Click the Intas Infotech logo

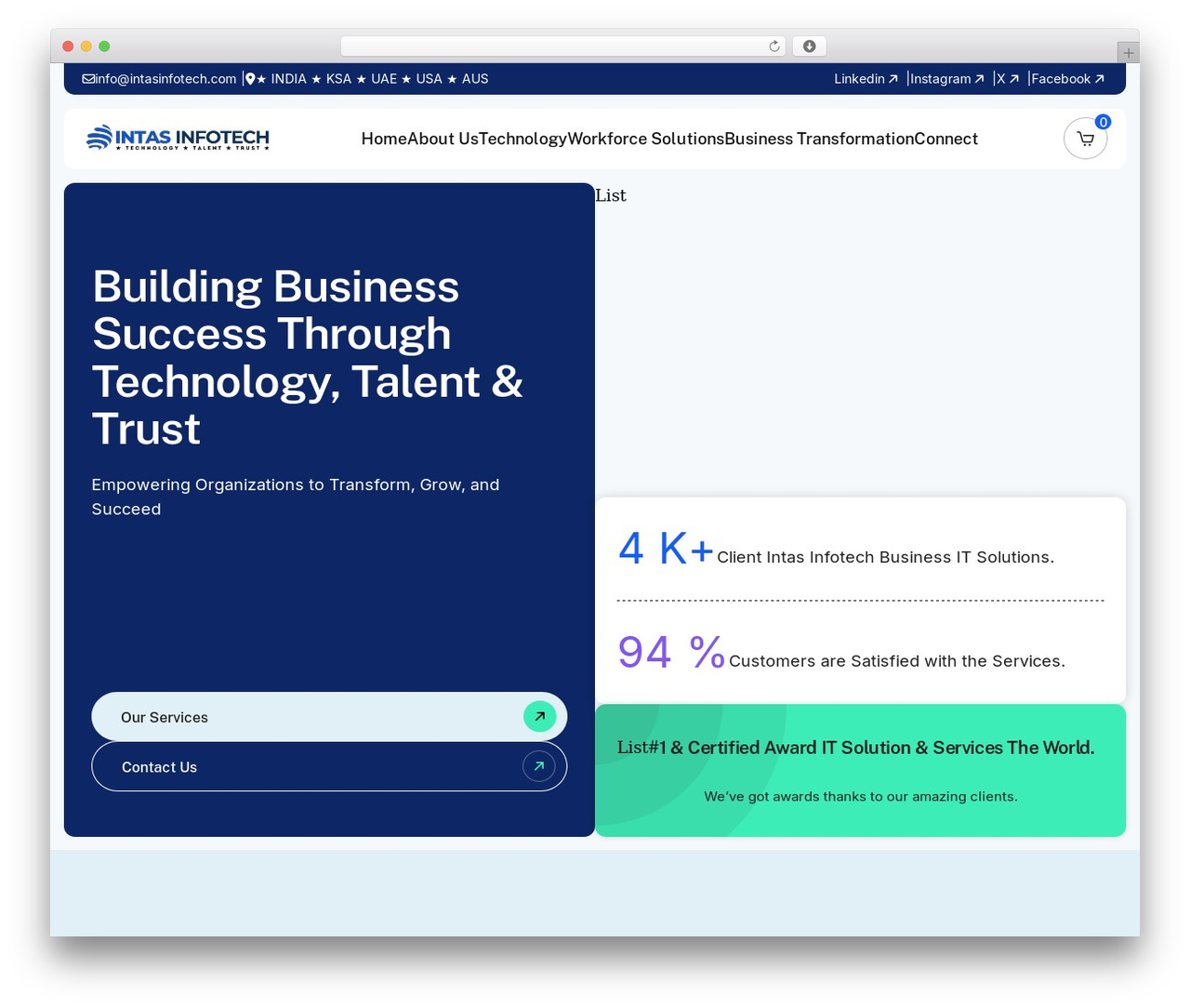(x=178, y=139)
